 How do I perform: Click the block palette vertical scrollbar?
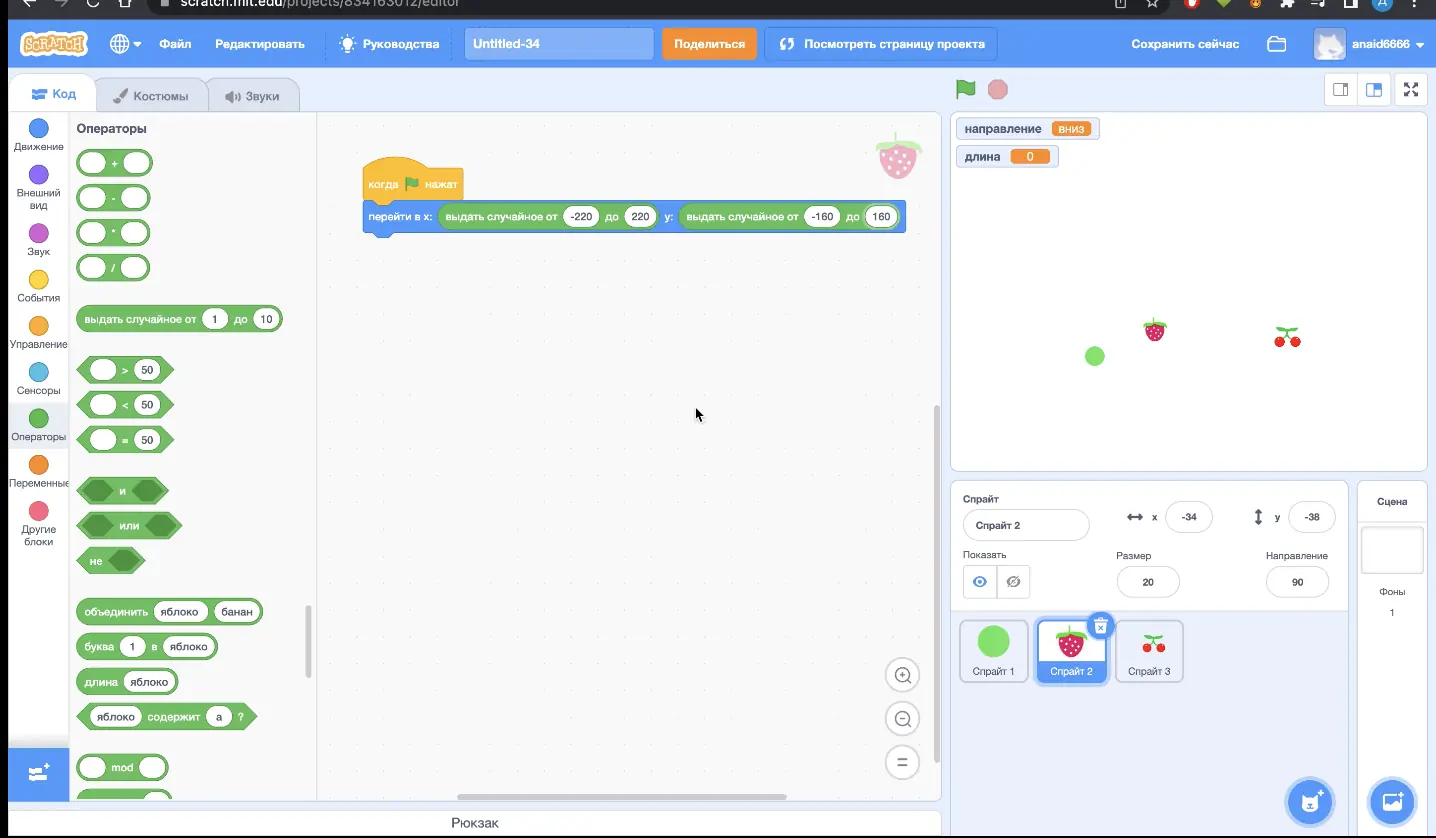click(x=308, y=641)
